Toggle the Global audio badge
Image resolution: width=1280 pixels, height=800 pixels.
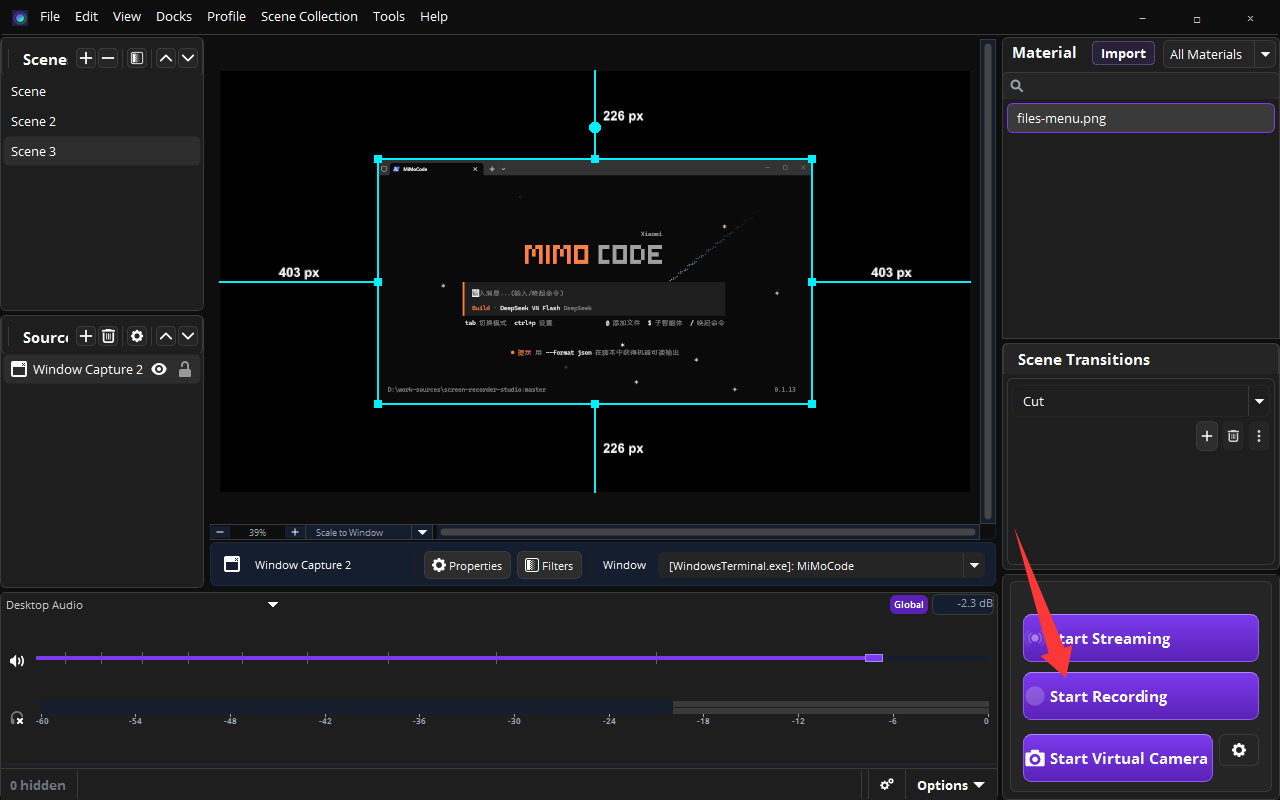908,604
